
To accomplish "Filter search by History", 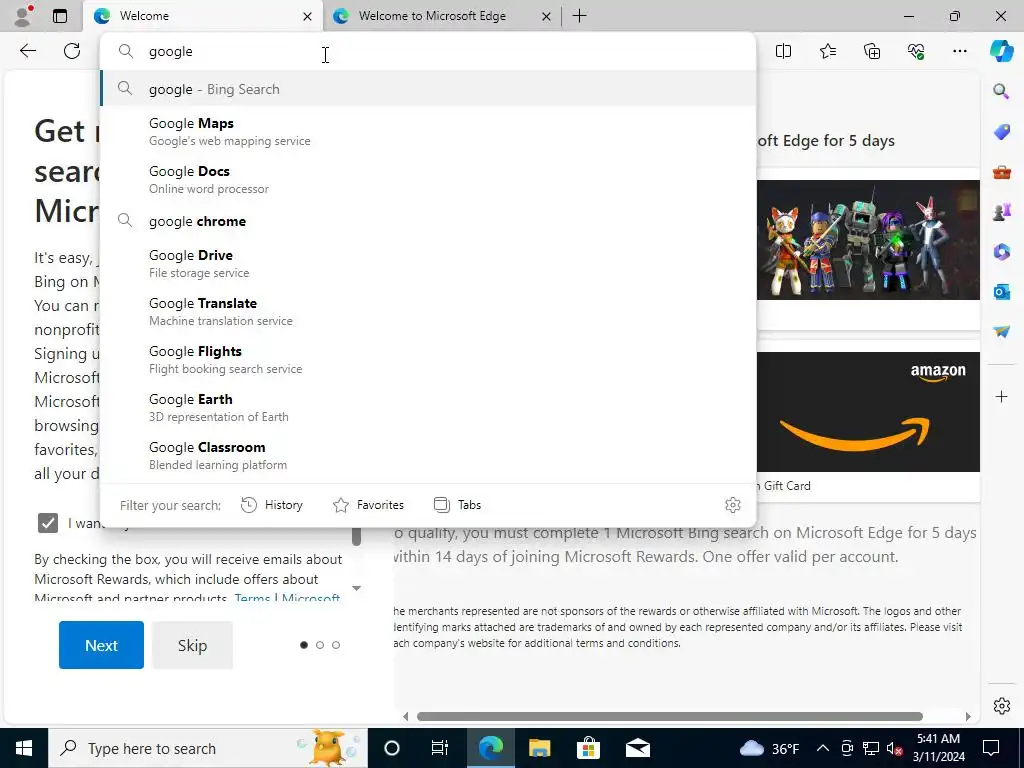I will pyautogui.click(x=272, y=505).
